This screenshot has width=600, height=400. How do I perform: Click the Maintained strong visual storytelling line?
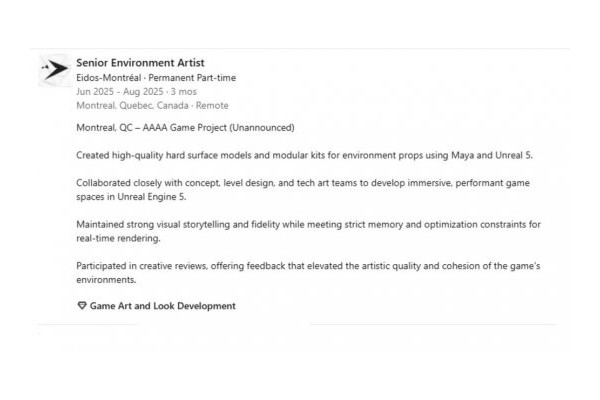point(308,224)
